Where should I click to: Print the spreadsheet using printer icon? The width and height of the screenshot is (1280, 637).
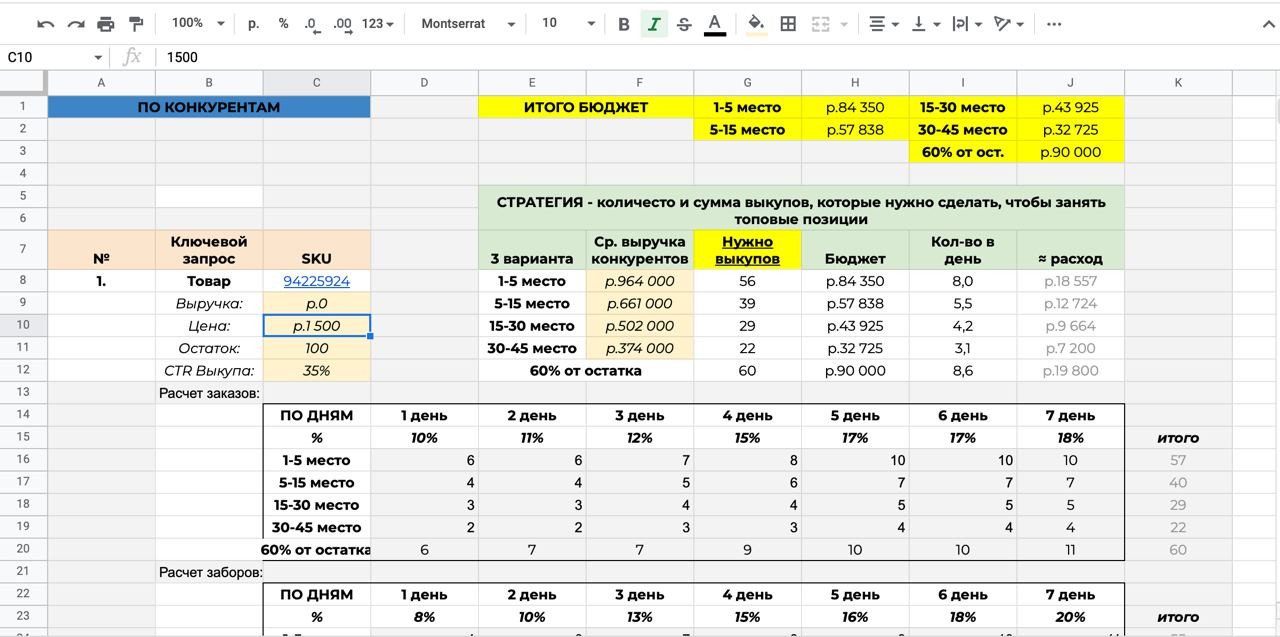click(x=106, y=24)
